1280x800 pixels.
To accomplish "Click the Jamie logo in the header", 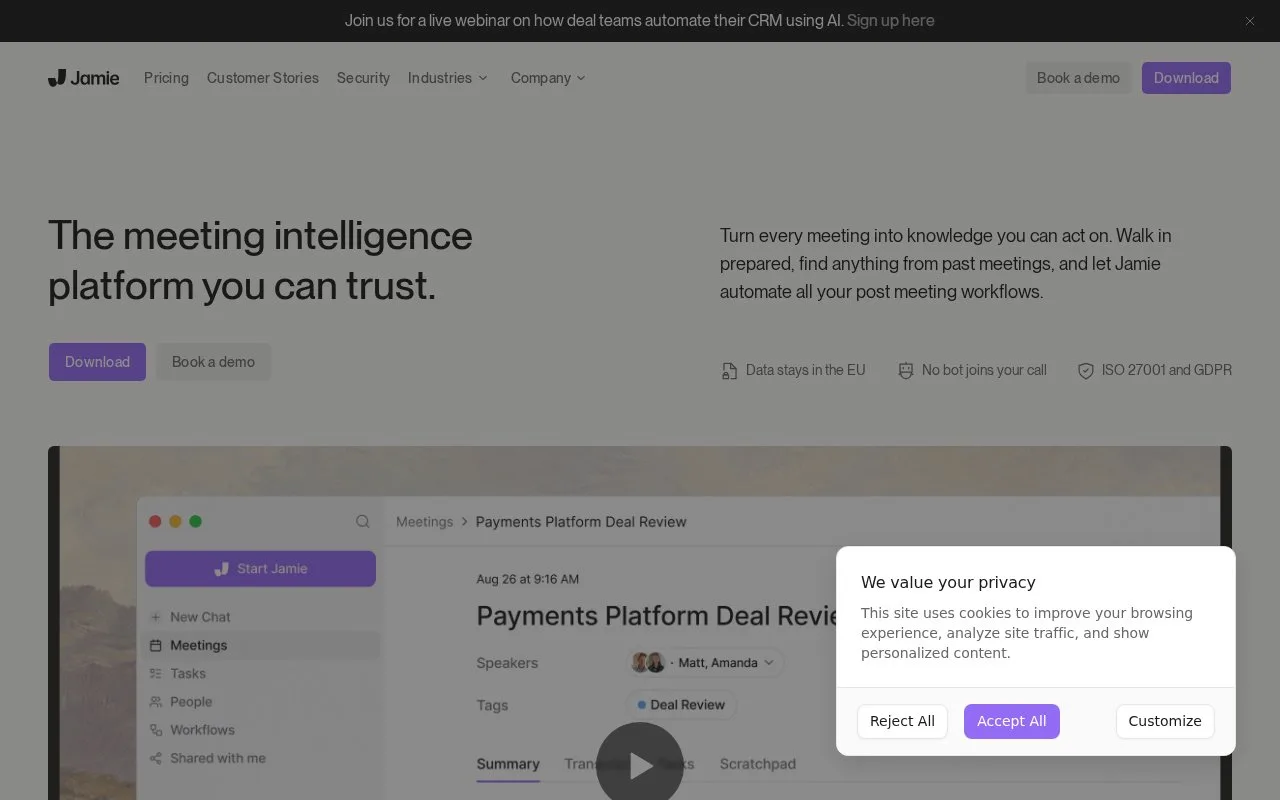I will pyautogui.click(x=84, y=78).
